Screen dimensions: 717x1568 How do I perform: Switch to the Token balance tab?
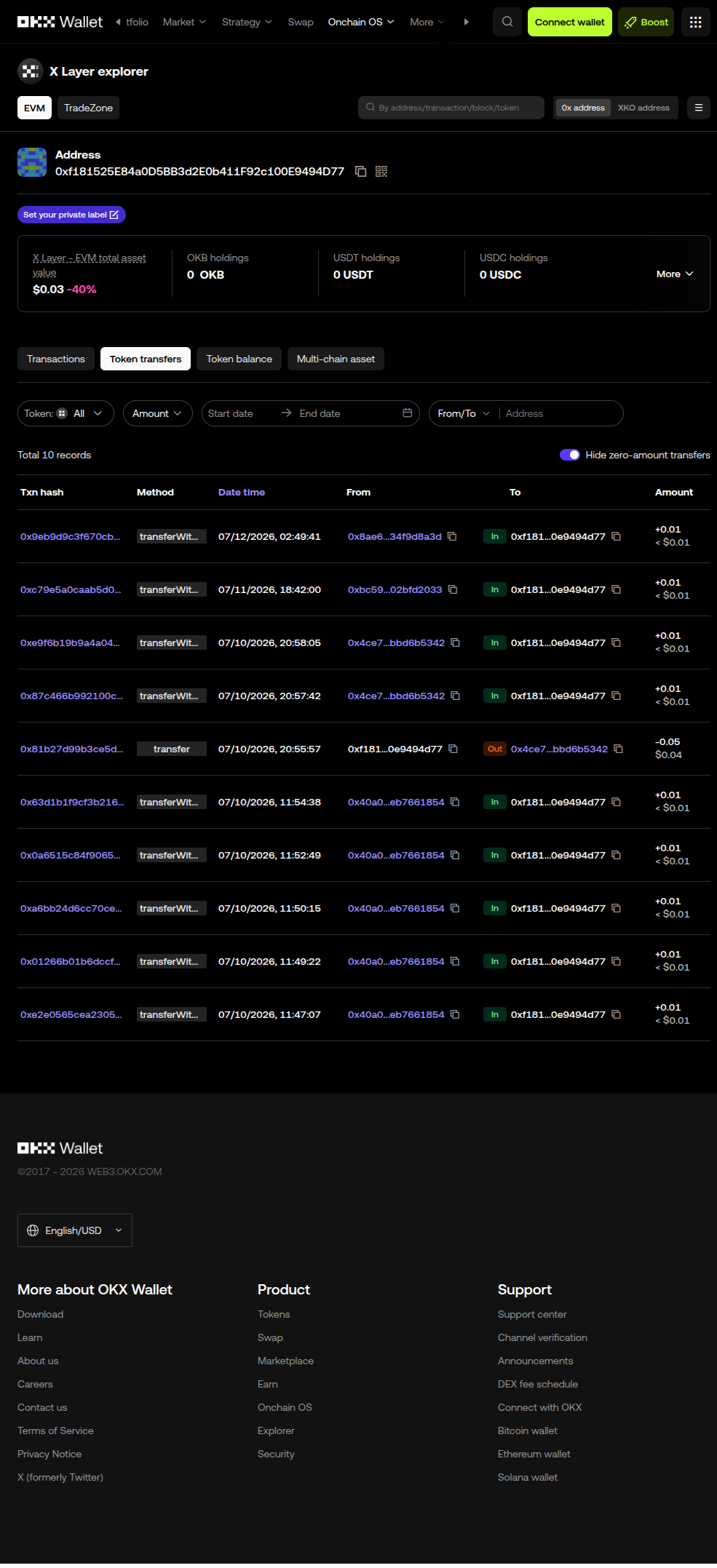pyautogui.click(x=239, y=359)
